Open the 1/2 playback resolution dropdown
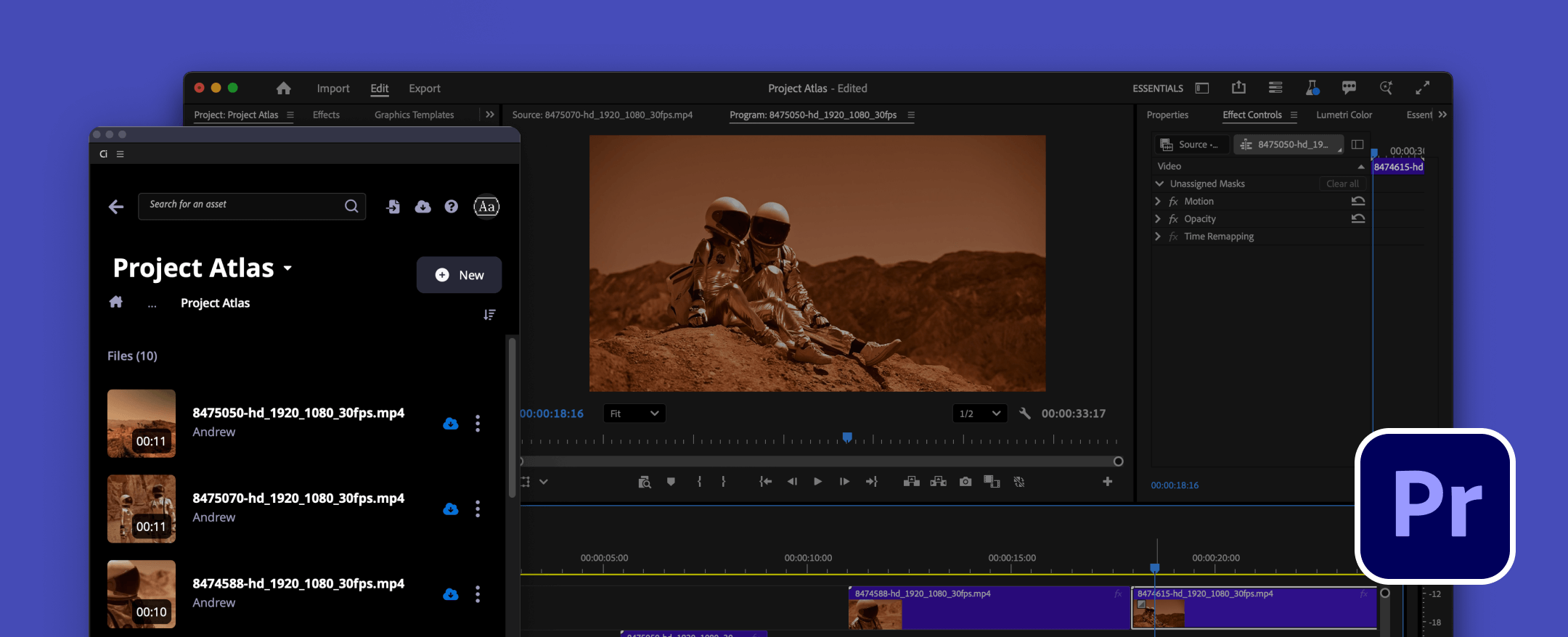1568x637 pixels. pos(979,414)
